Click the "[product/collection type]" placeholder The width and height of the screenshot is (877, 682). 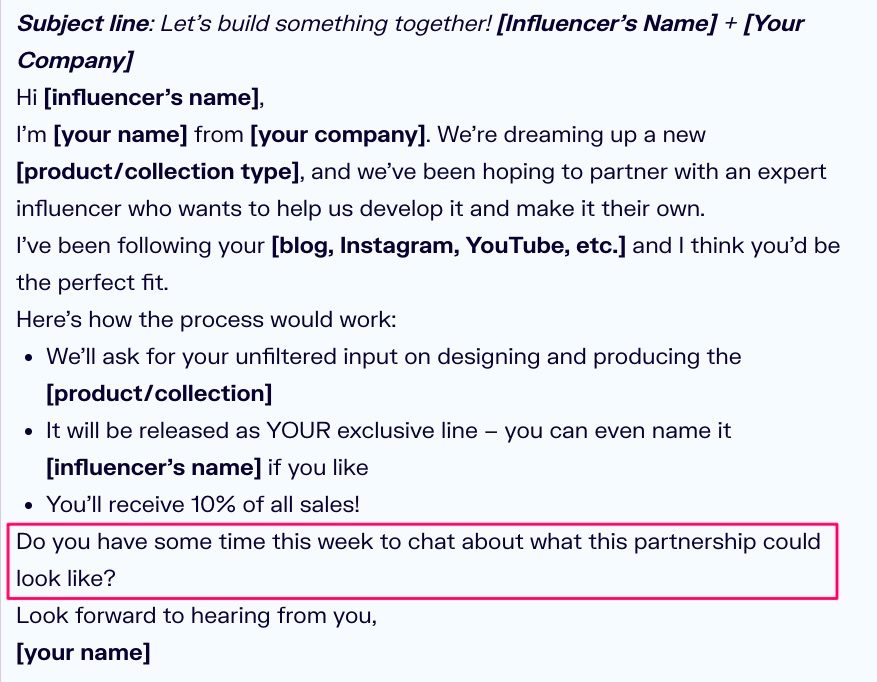(158, 171)
